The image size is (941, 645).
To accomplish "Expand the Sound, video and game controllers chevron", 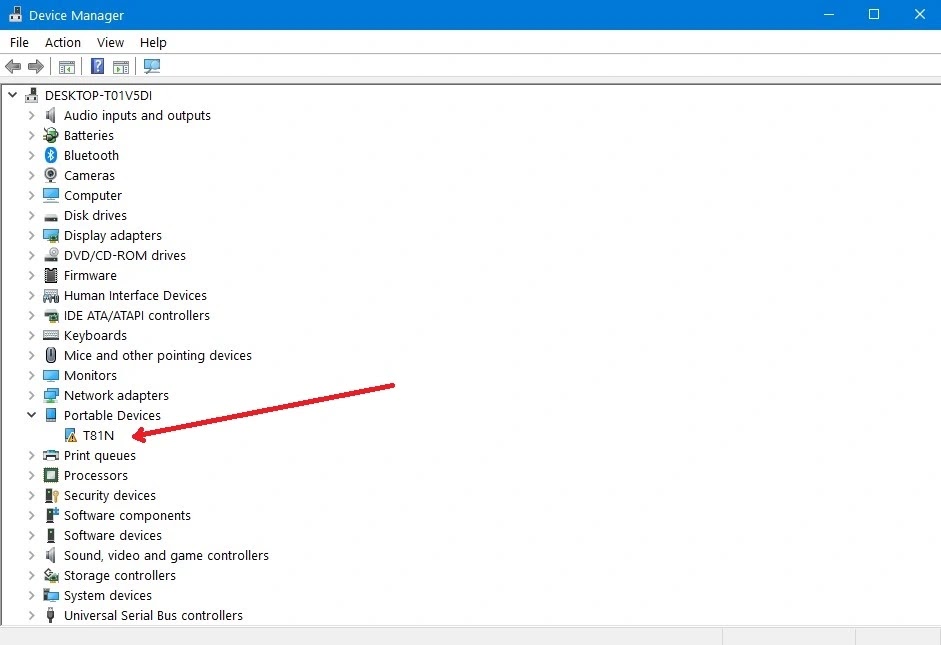I will tap(32, 556).
